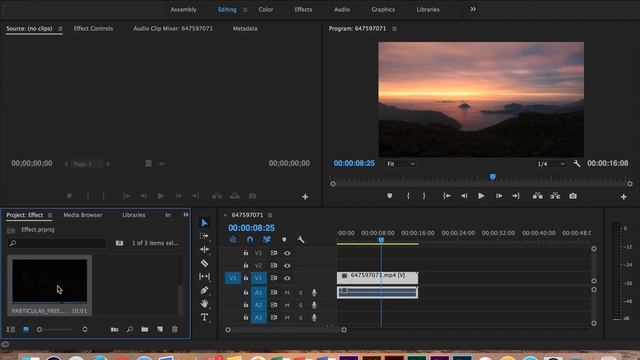Solo audio track A2
Screen dimensions: 640x360
click(301, 305)
